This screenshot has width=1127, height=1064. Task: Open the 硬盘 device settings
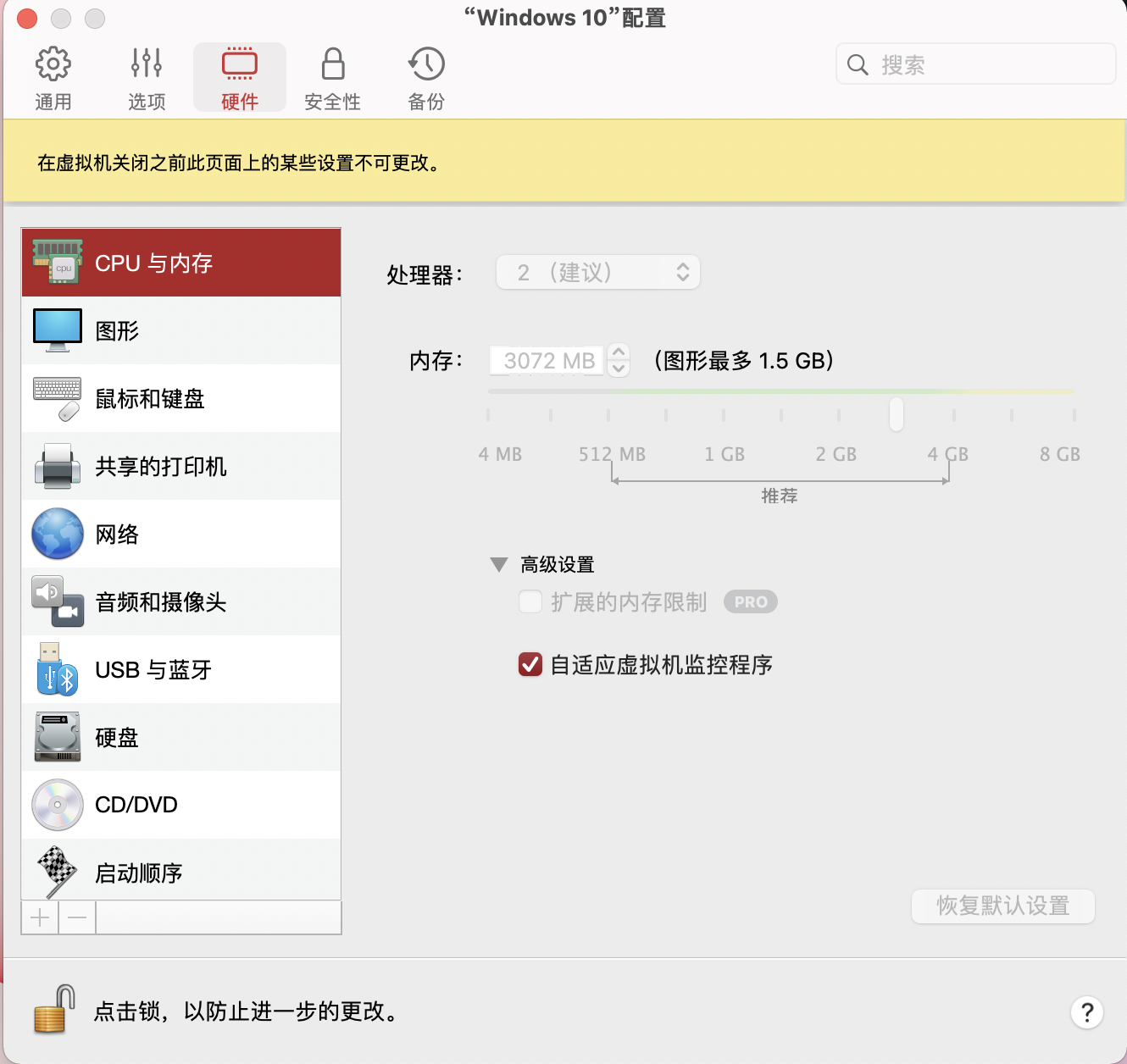tap(56, 737)
